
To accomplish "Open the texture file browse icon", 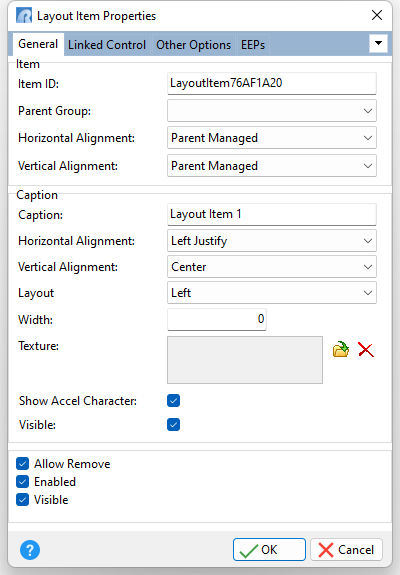I will point(341,349).
